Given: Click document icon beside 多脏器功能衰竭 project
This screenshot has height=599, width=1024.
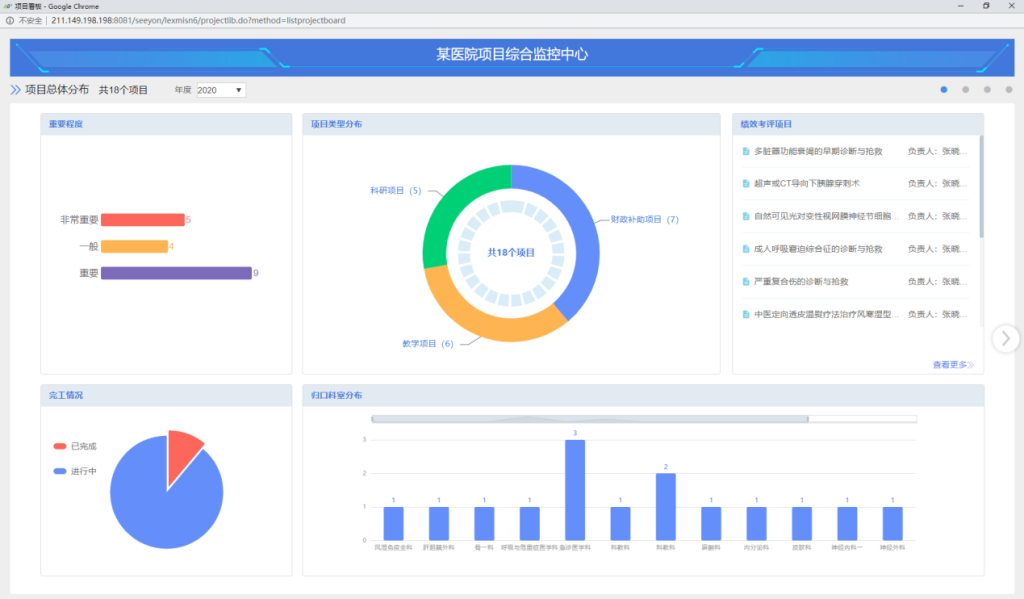Looking at the screenshot, I should tap(745, 151).
